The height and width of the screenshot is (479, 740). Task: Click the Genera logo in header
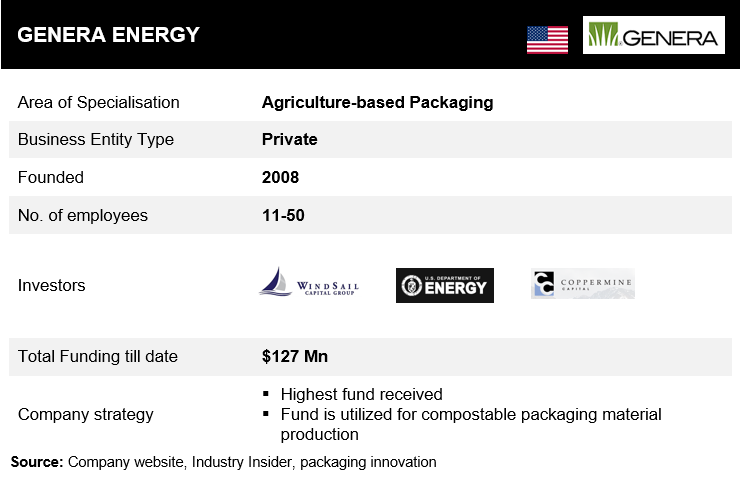(x=654, y=35)
